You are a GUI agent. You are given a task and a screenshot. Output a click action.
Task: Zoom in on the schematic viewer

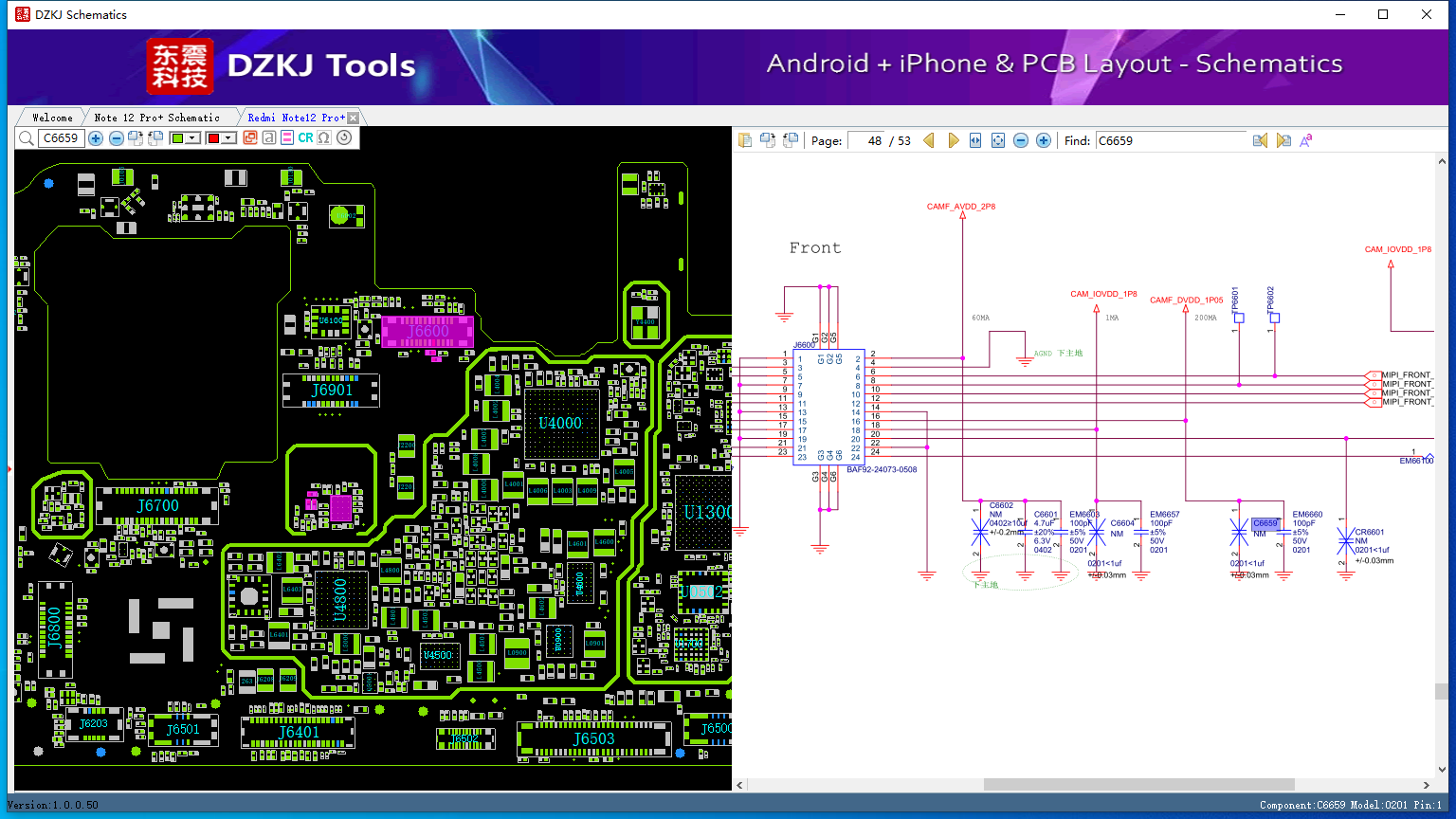point(1044,140)
